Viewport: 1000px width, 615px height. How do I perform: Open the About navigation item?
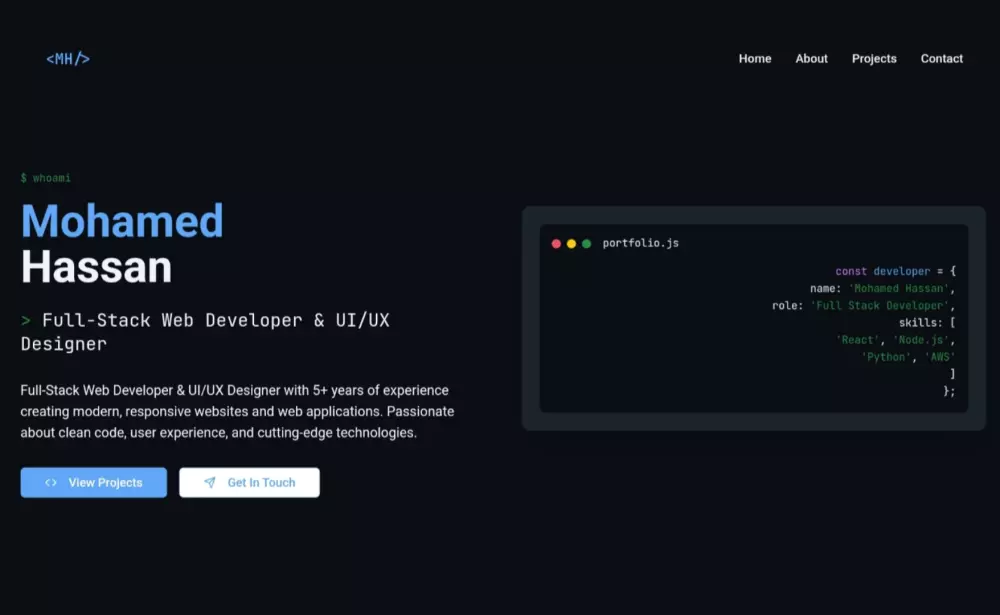pyautogui.click(x=811, y=58)
